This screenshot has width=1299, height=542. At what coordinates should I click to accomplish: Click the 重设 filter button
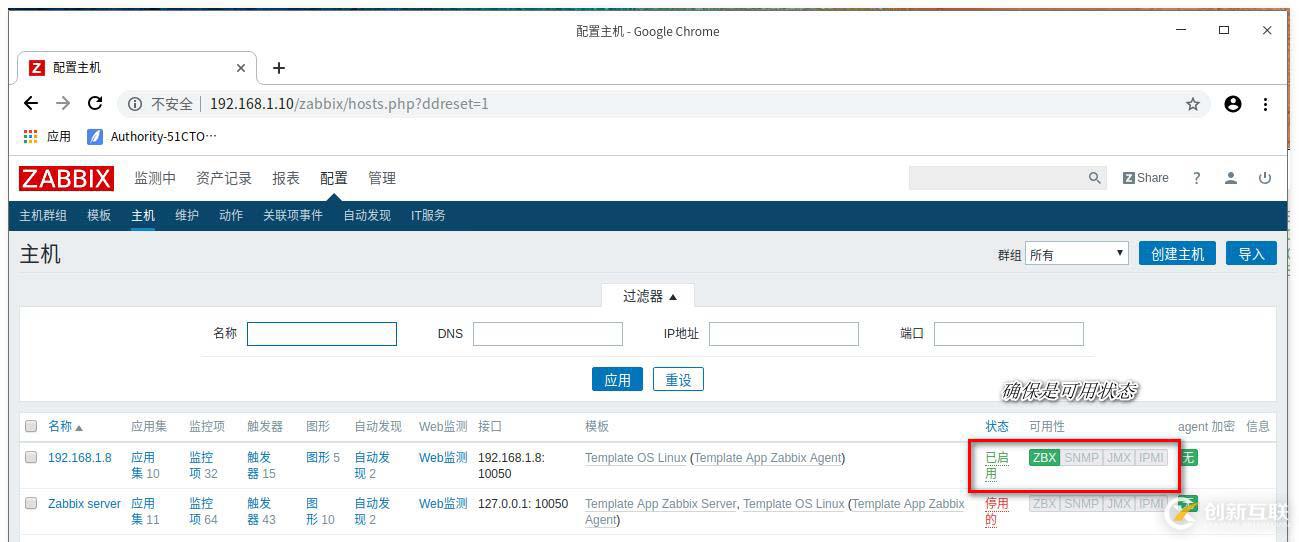[679, 380]
